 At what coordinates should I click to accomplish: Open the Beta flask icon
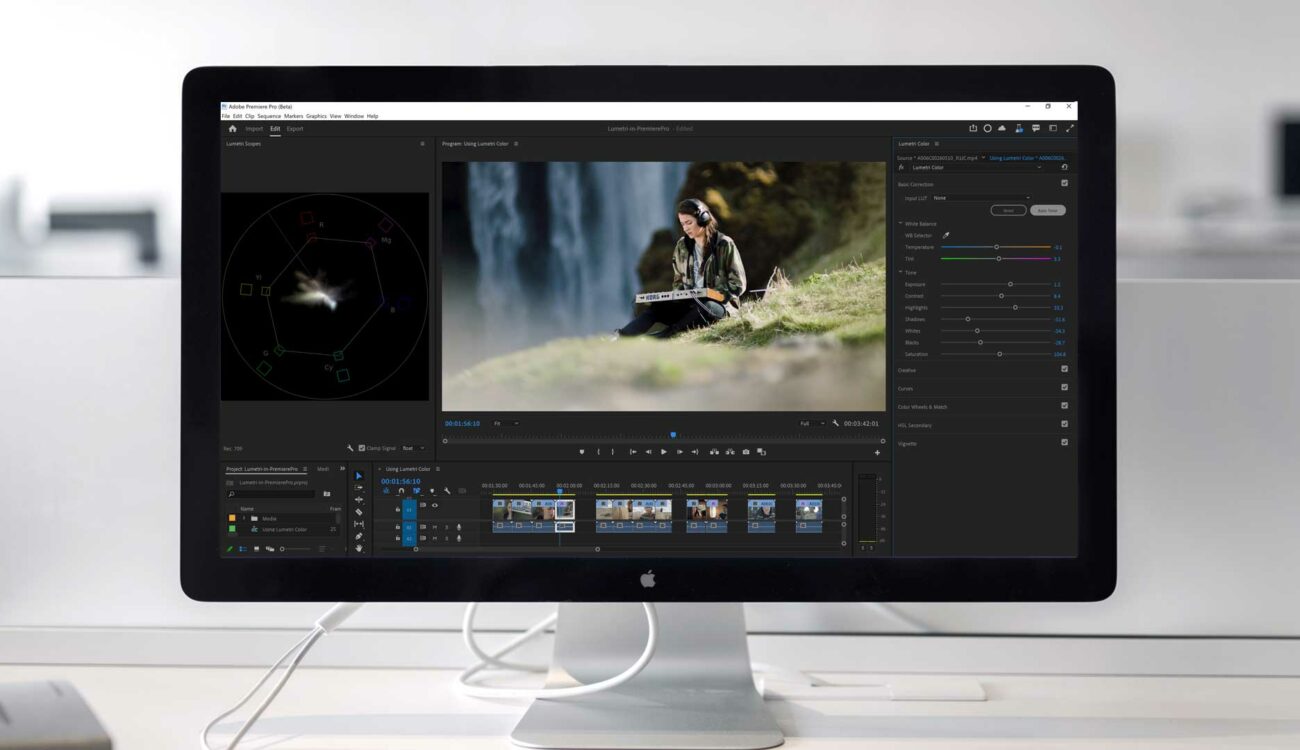point(1019,128)
